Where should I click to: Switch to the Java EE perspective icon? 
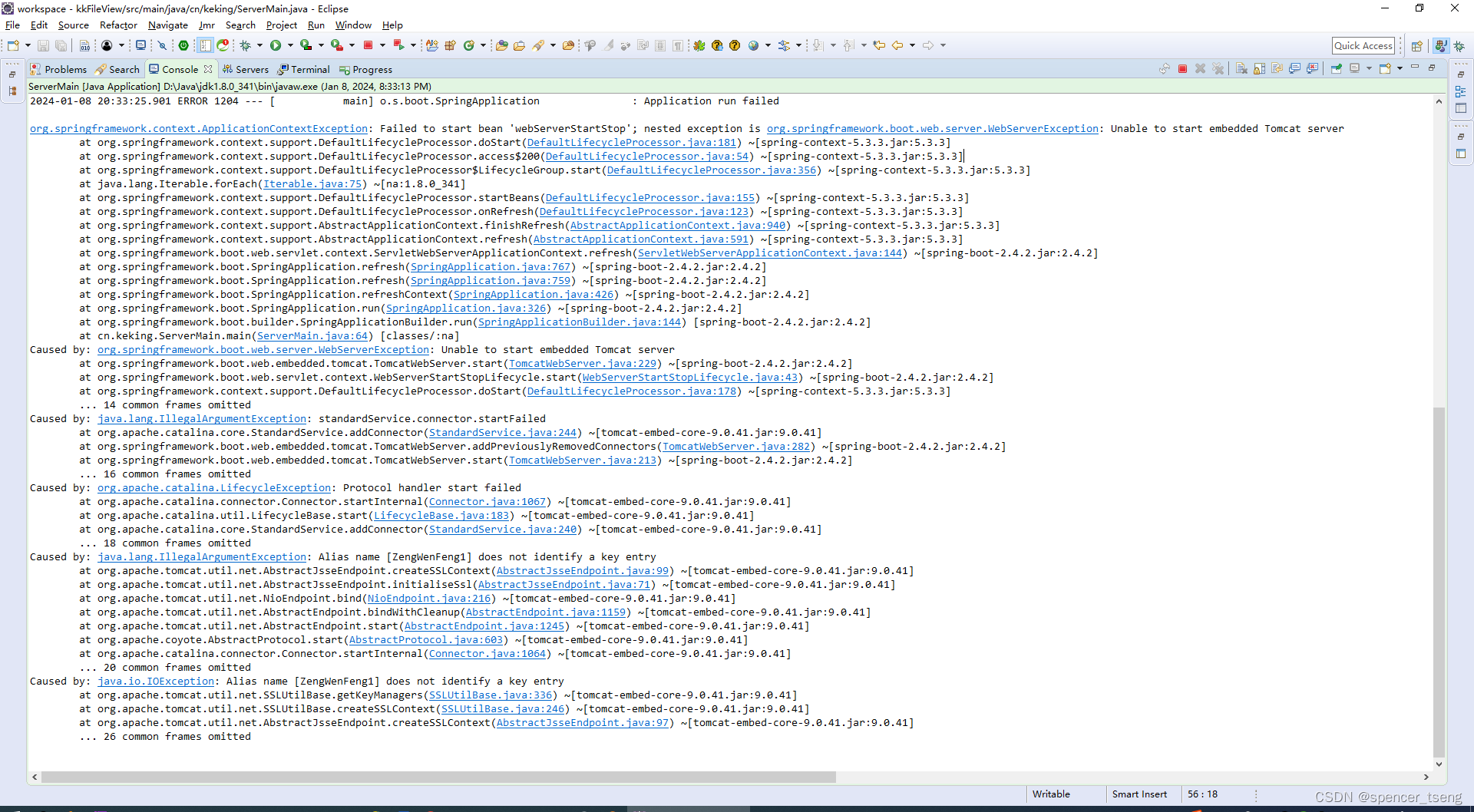pyautogui.click(x=1441, y=46)
